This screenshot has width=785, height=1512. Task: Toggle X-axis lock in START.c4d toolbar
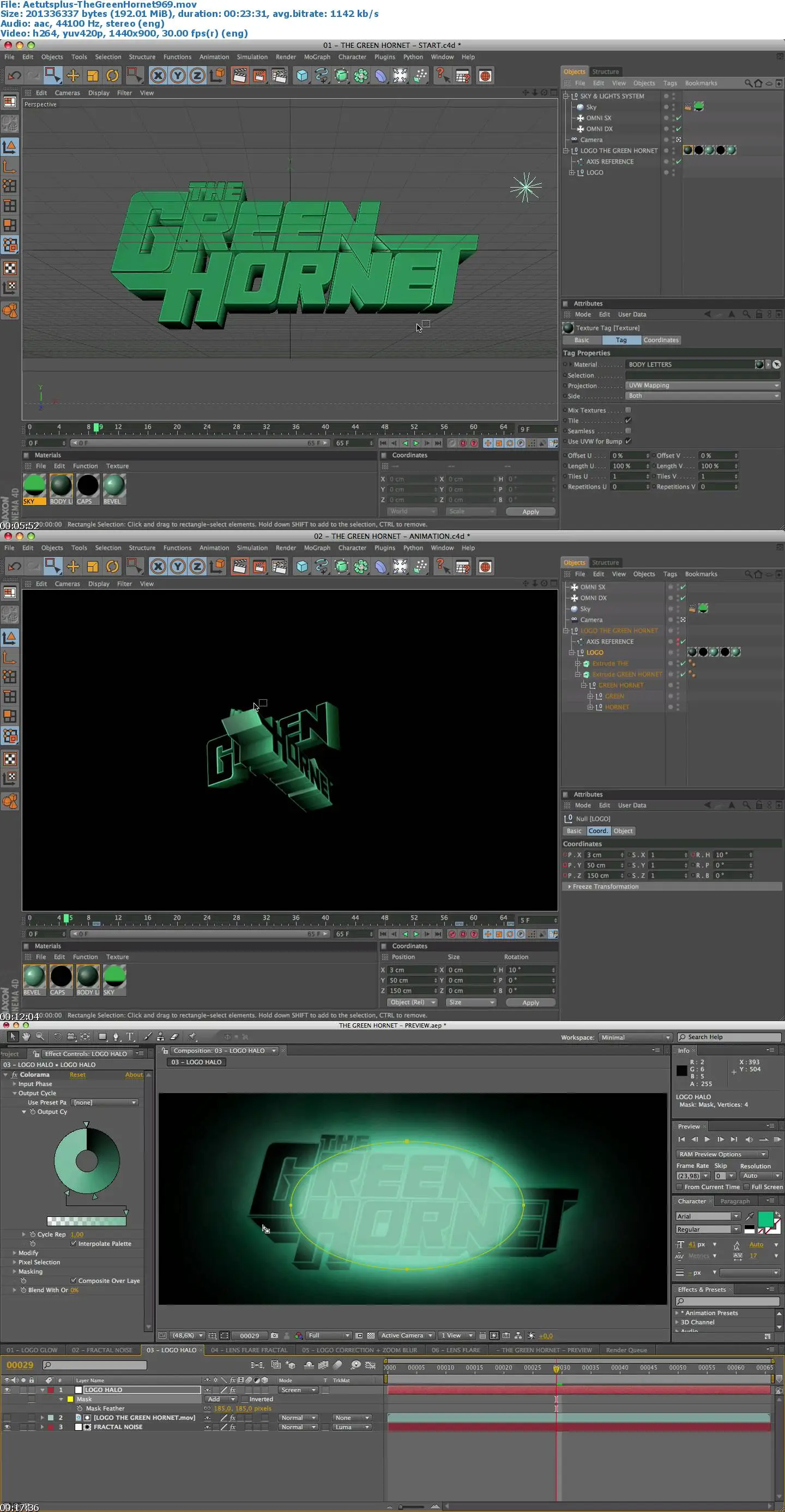point(158,76)
